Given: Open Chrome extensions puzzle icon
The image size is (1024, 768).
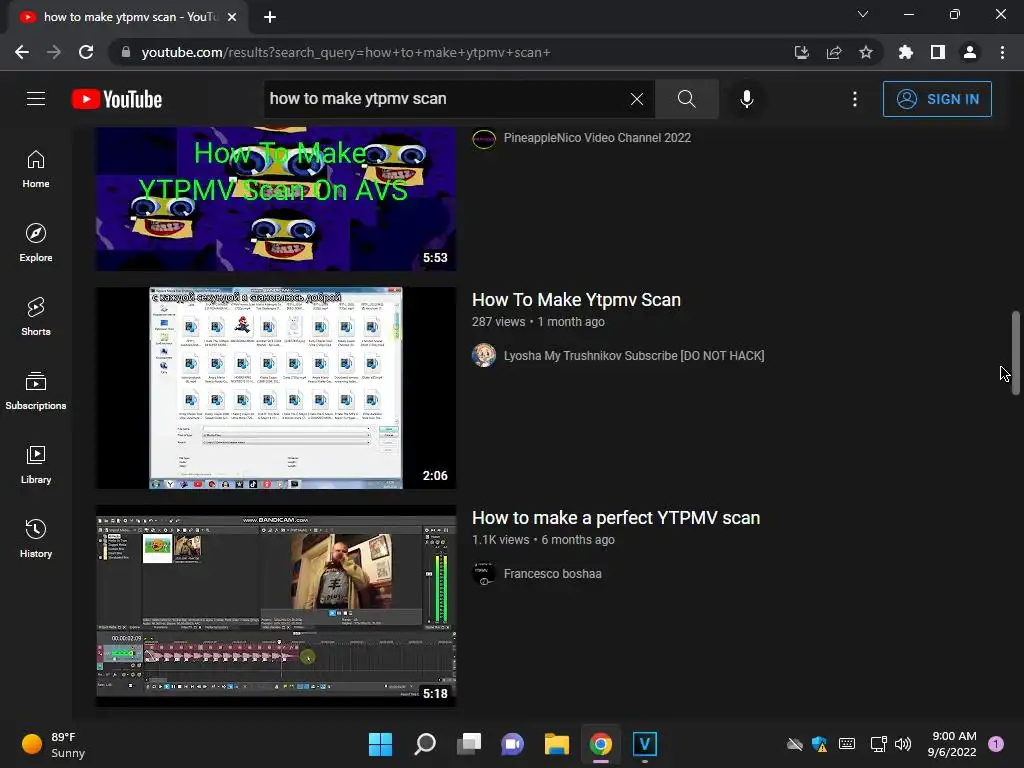Looking at the screenshot, I should [905, 52].
